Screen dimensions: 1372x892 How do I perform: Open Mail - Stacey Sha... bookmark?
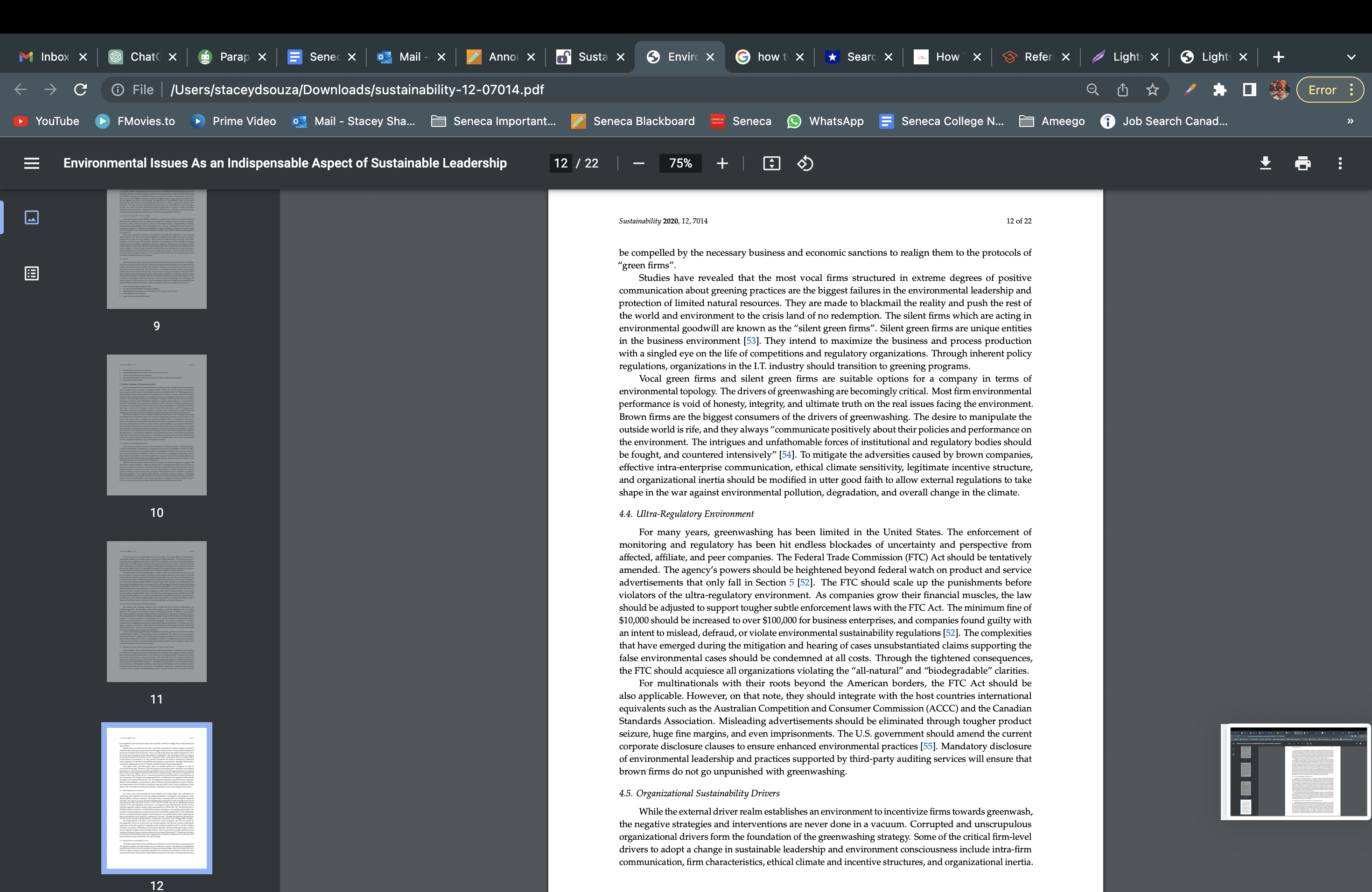354,122
